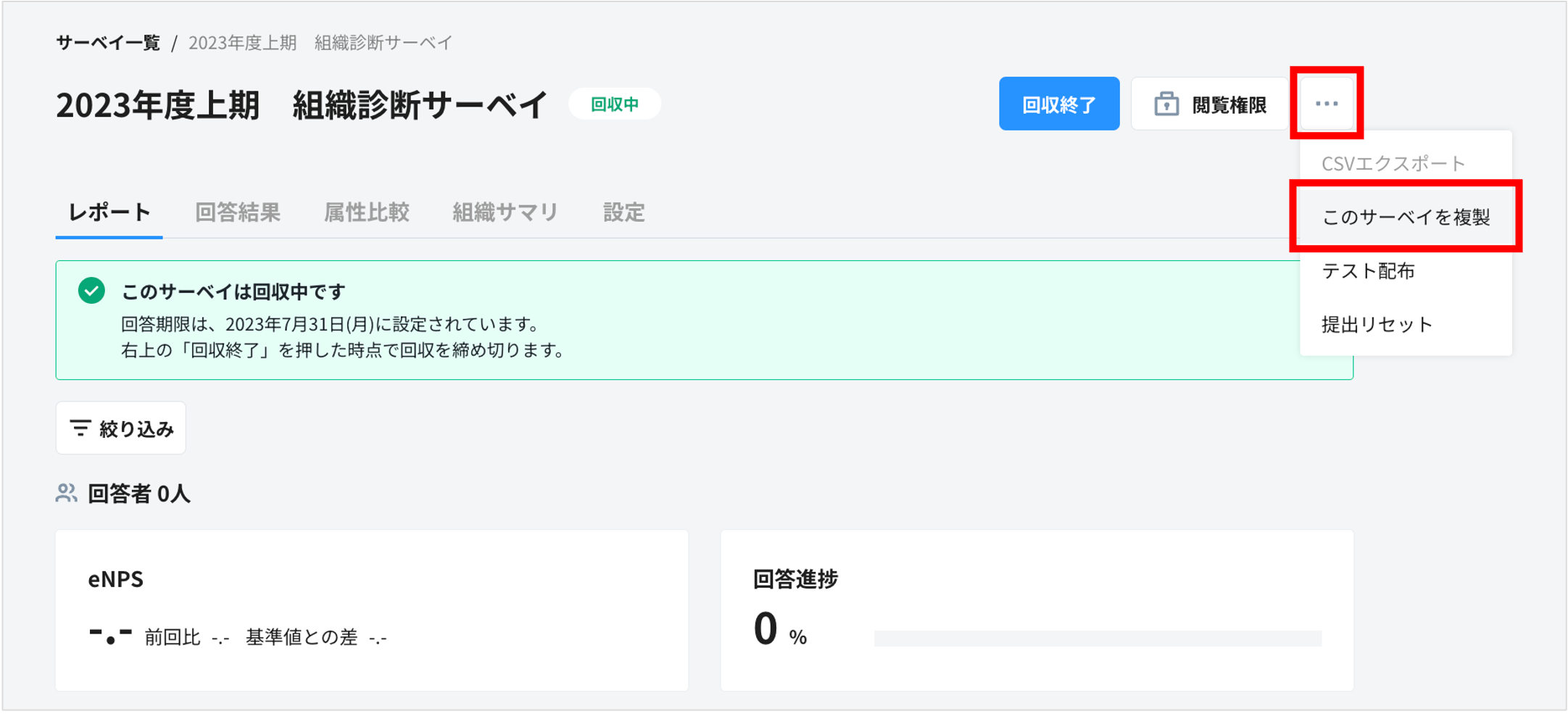Click the filter icon in 絞り込み button
The image size is (1568, 714).
tap(80, 428)
